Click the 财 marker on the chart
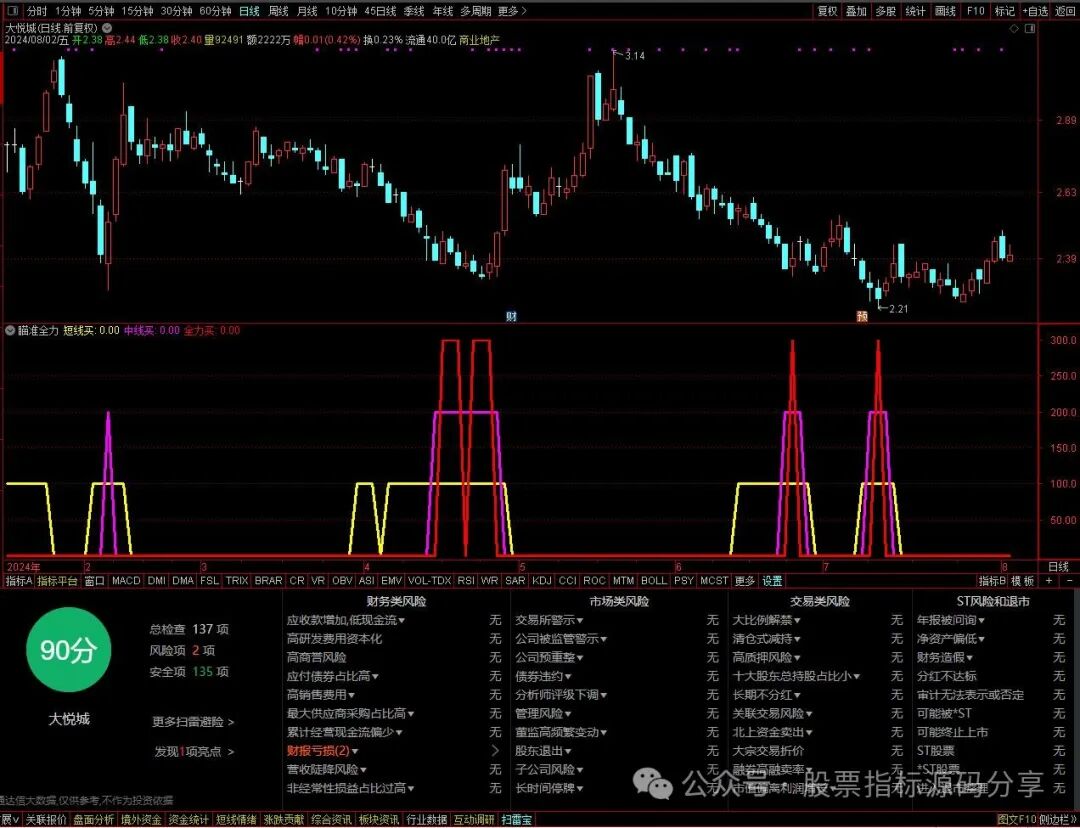 point(511,316)
